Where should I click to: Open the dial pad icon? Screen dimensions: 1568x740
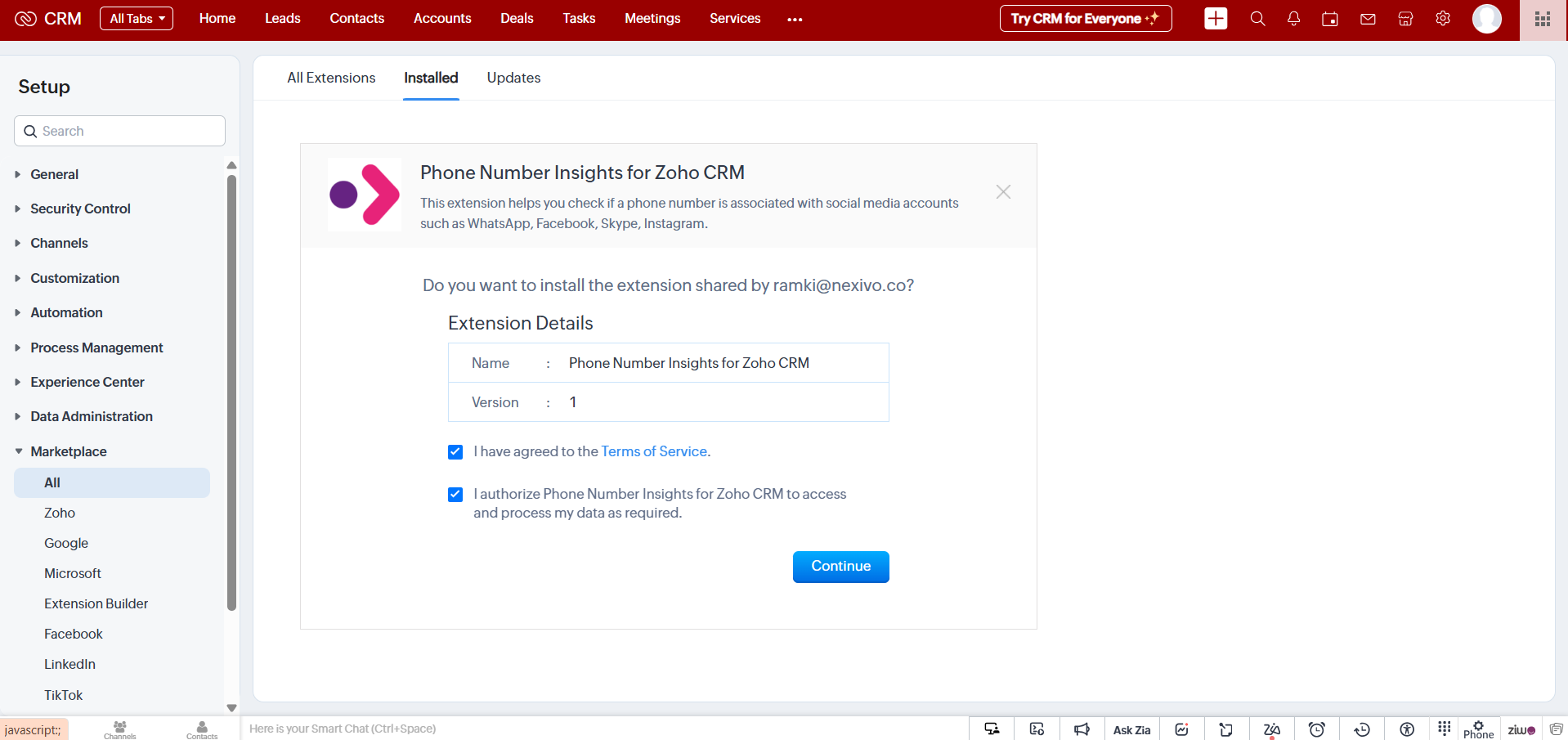(x=1445, y=727)
